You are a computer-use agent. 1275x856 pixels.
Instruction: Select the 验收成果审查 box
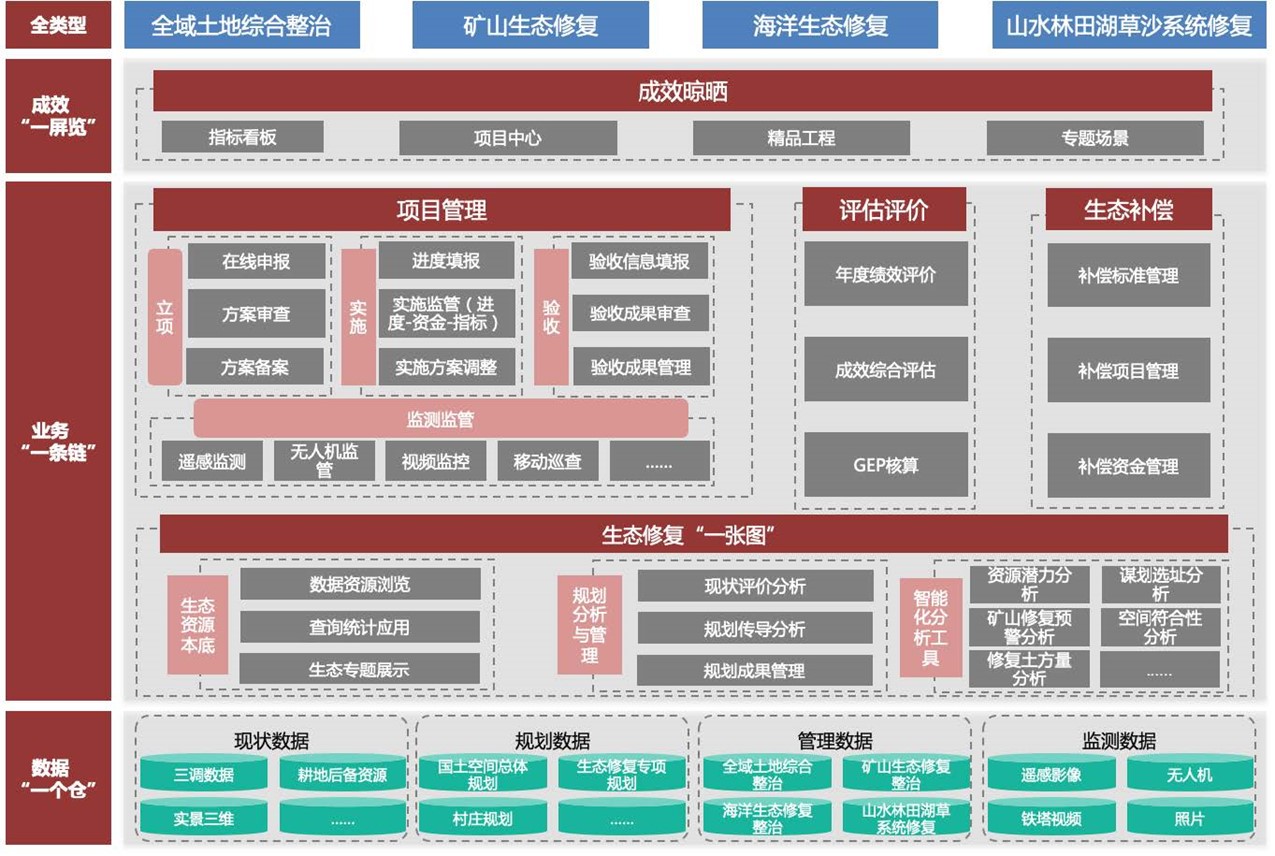640,314
